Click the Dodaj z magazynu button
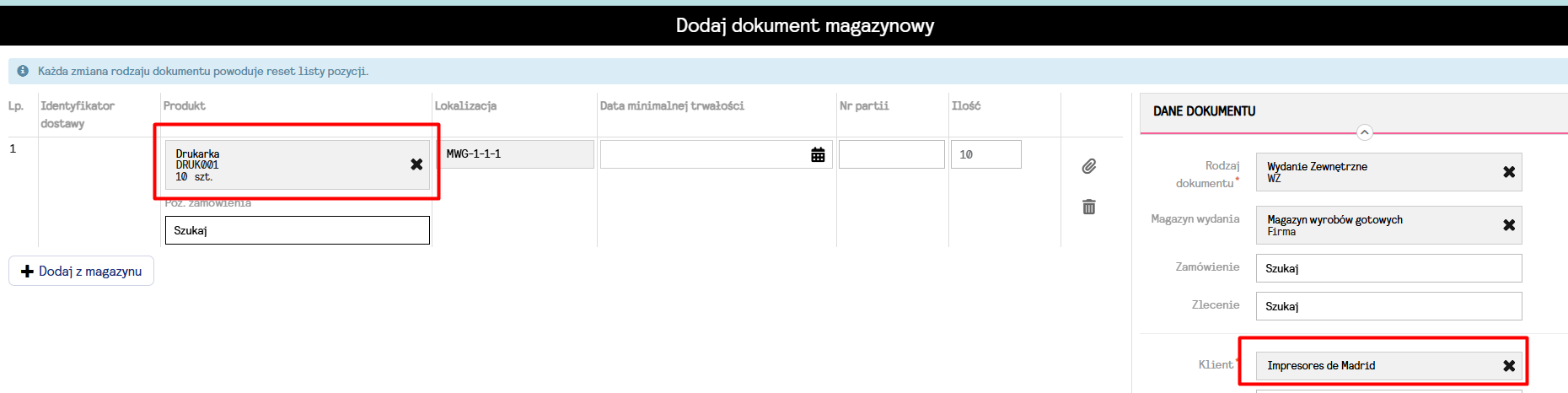The height and width of the screenshot is (393, 1568). pyautogui.click(x=82, y=271)
